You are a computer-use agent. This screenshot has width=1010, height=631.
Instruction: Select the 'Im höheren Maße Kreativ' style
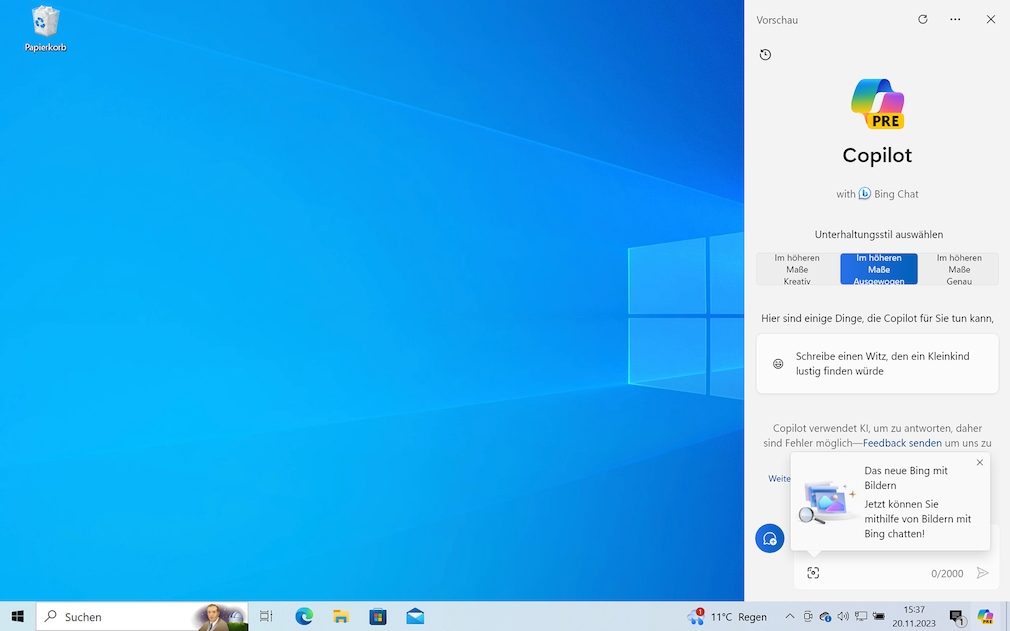pyautogui.click(x=796, y=268)
